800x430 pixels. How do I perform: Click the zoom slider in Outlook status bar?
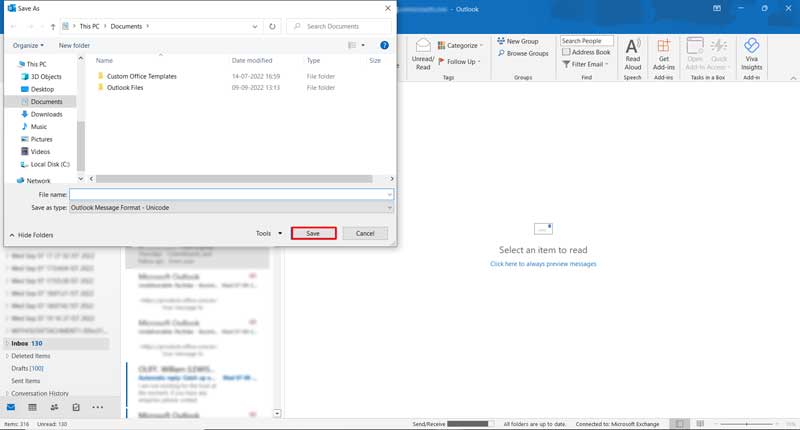748,424
